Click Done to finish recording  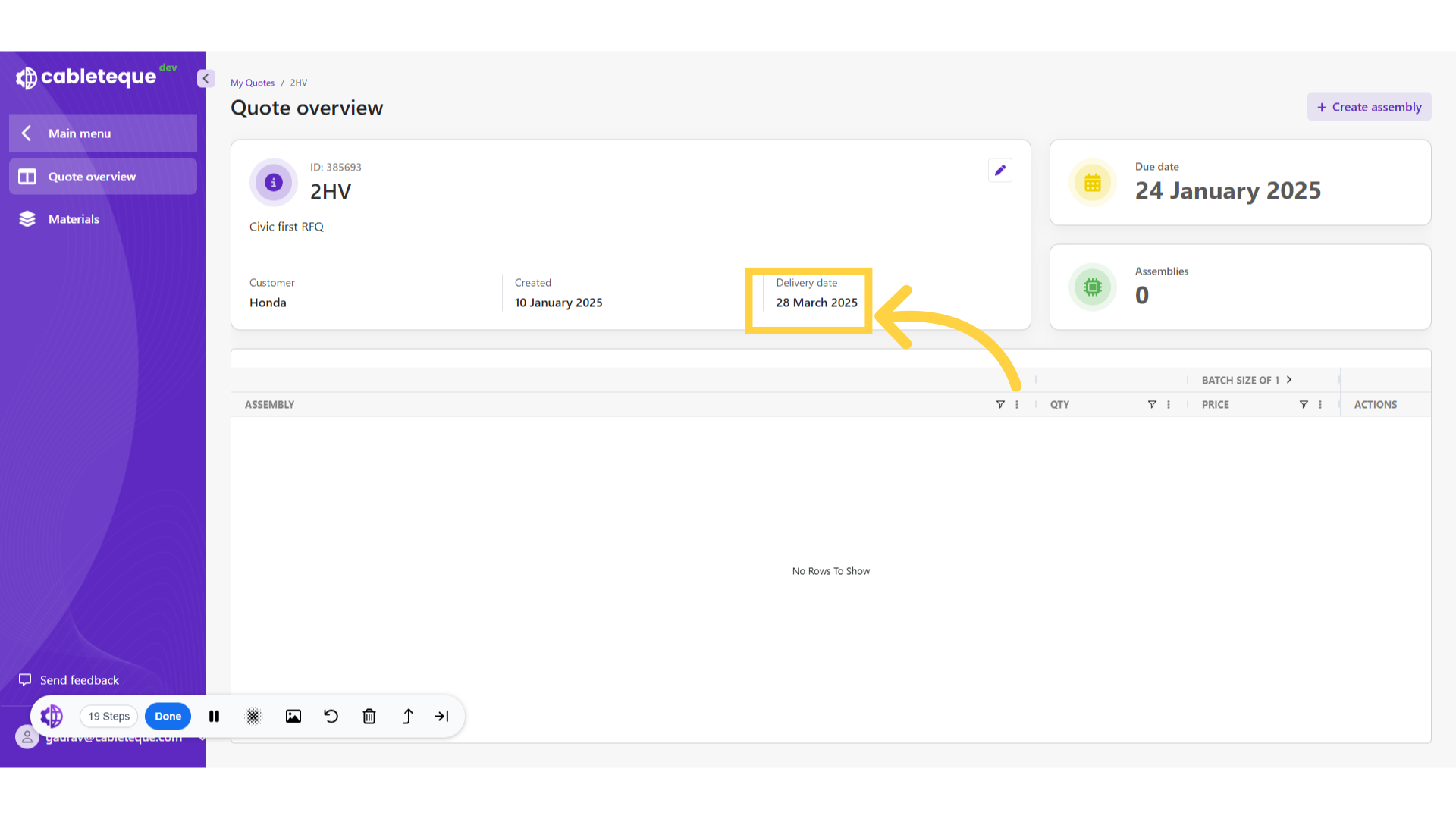pyautogui.click(x=168, y=717)
